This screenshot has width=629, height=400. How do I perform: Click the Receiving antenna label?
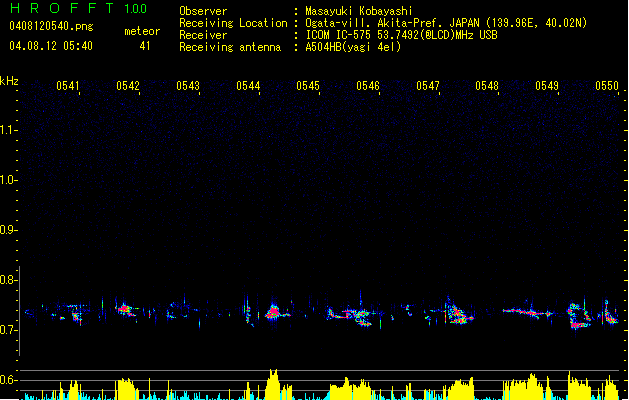coord(230,47)
